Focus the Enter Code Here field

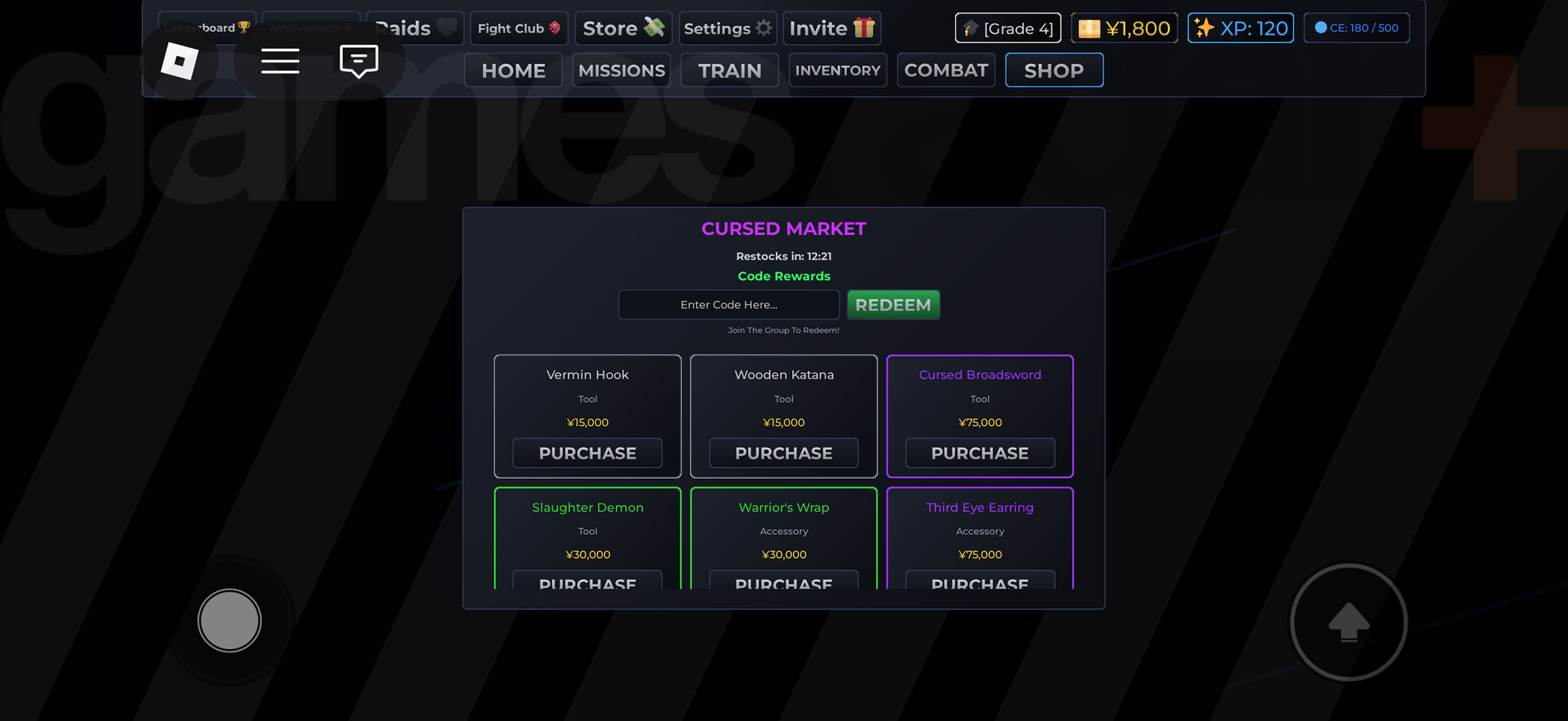tap(729, 304)
